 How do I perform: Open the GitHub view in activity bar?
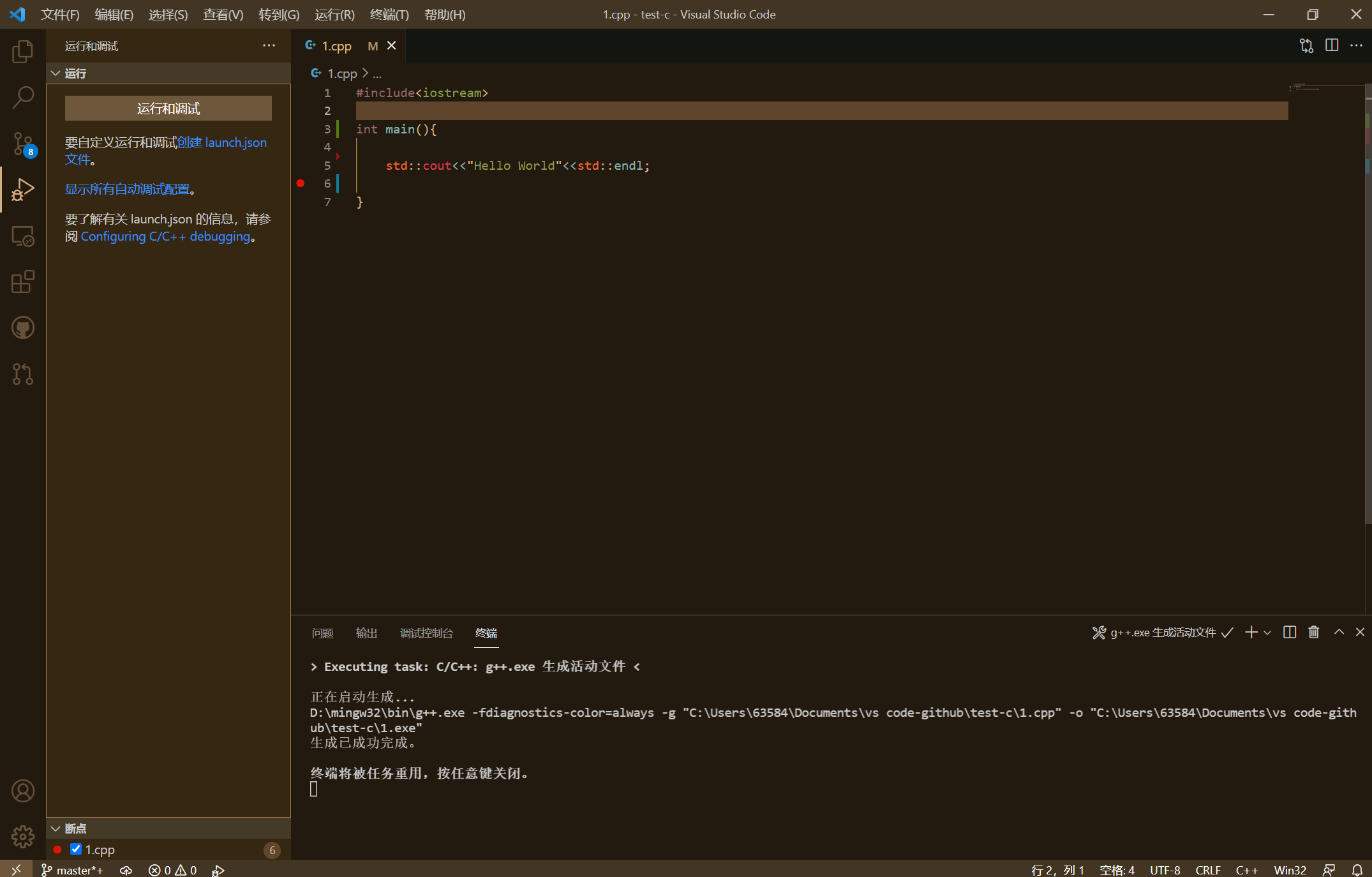pos(23,328)
